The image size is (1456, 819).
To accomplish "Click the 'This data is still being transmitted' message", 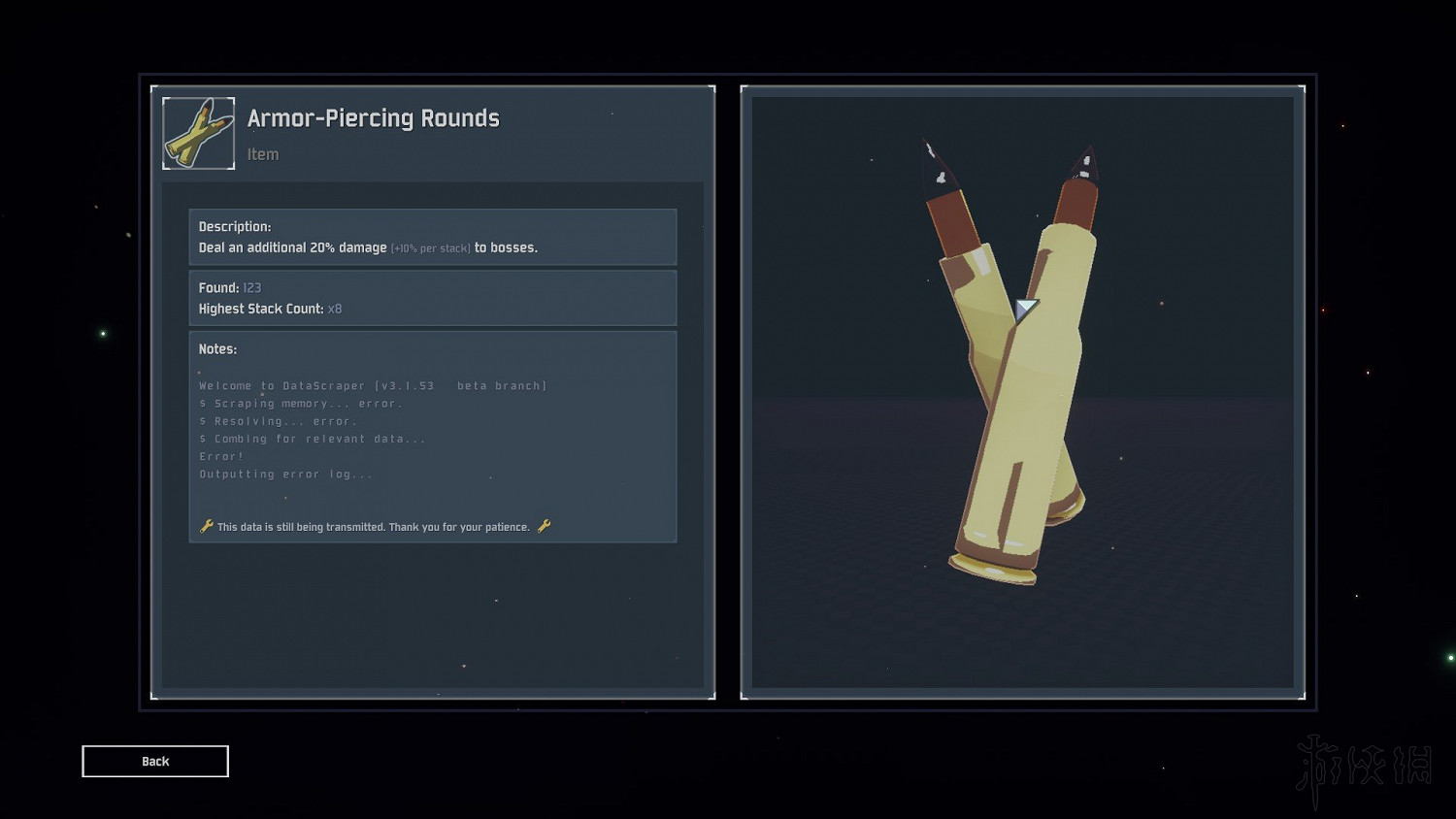I will coord(374,527).
